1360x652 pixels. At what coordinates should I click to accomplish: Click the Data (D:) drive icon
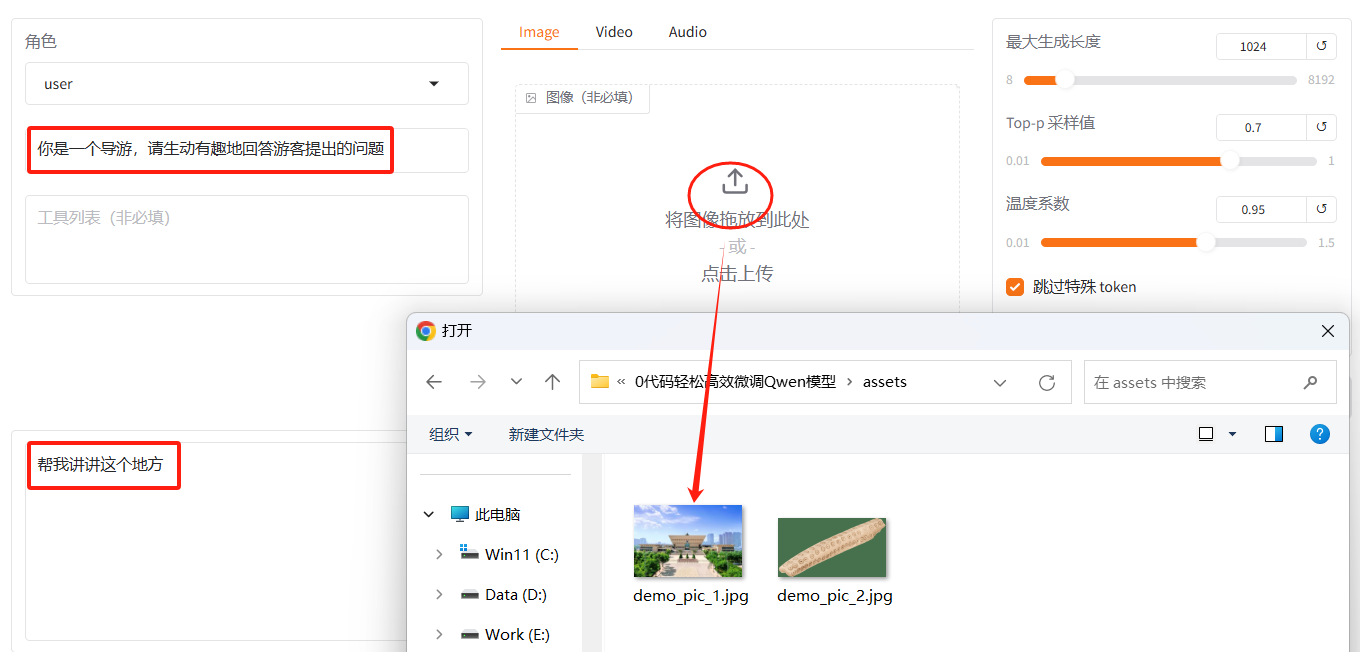(469, 594)
